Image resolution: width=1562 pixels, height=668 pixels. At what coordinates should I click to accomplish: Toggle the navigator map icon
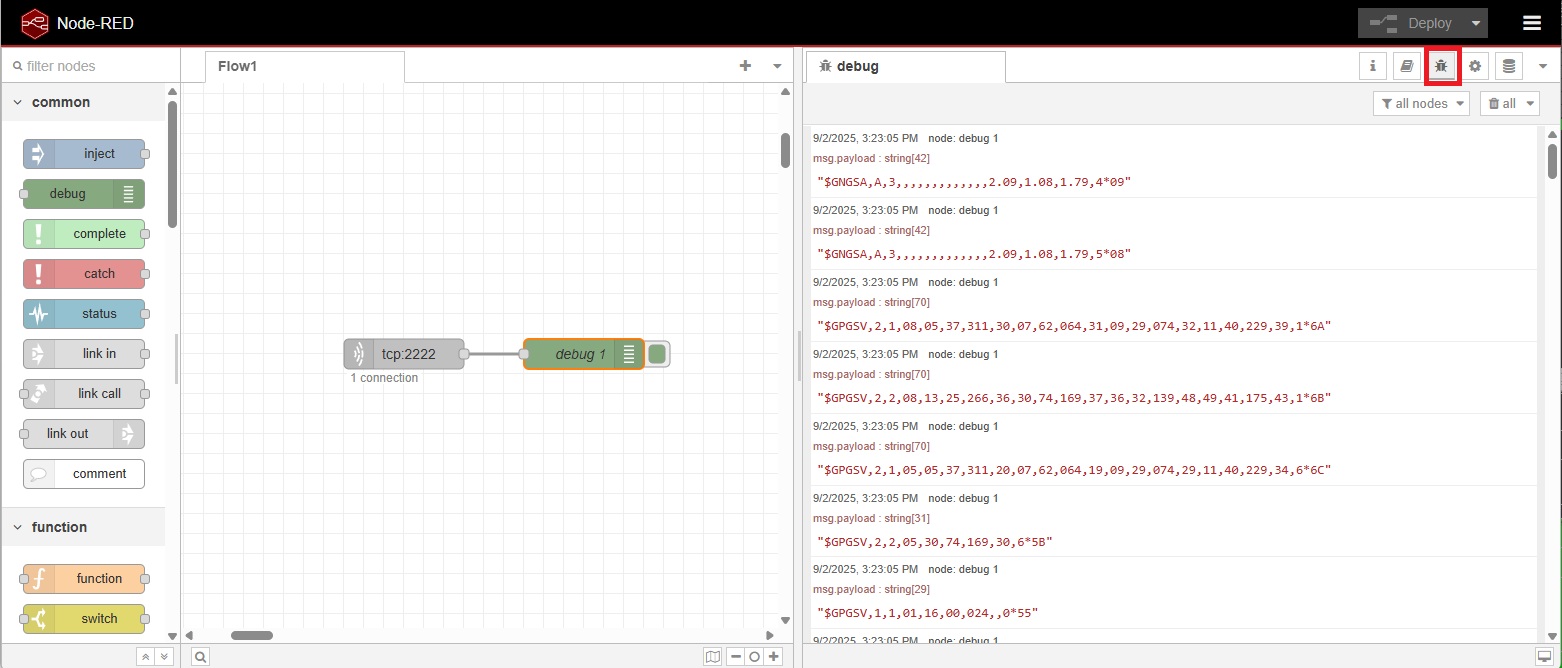click(x=712, y=657)
